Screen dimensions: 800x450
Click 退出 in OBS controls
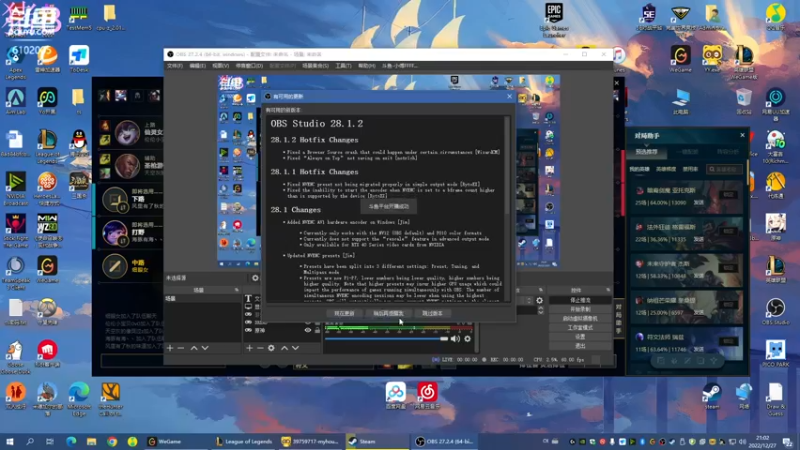coord(580,346)
